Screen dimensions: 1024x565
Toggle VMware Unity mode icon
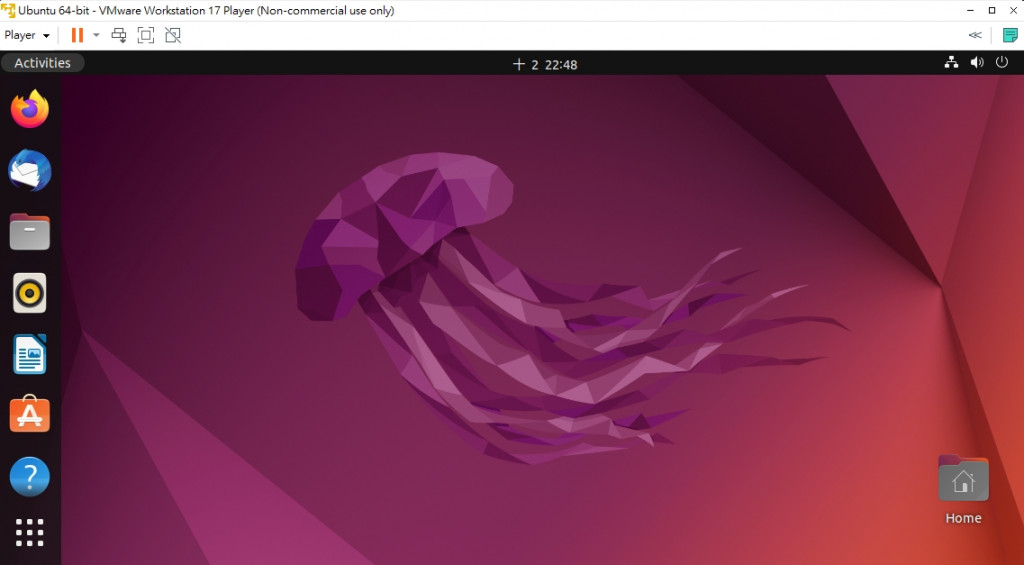(x=172, y=35)
